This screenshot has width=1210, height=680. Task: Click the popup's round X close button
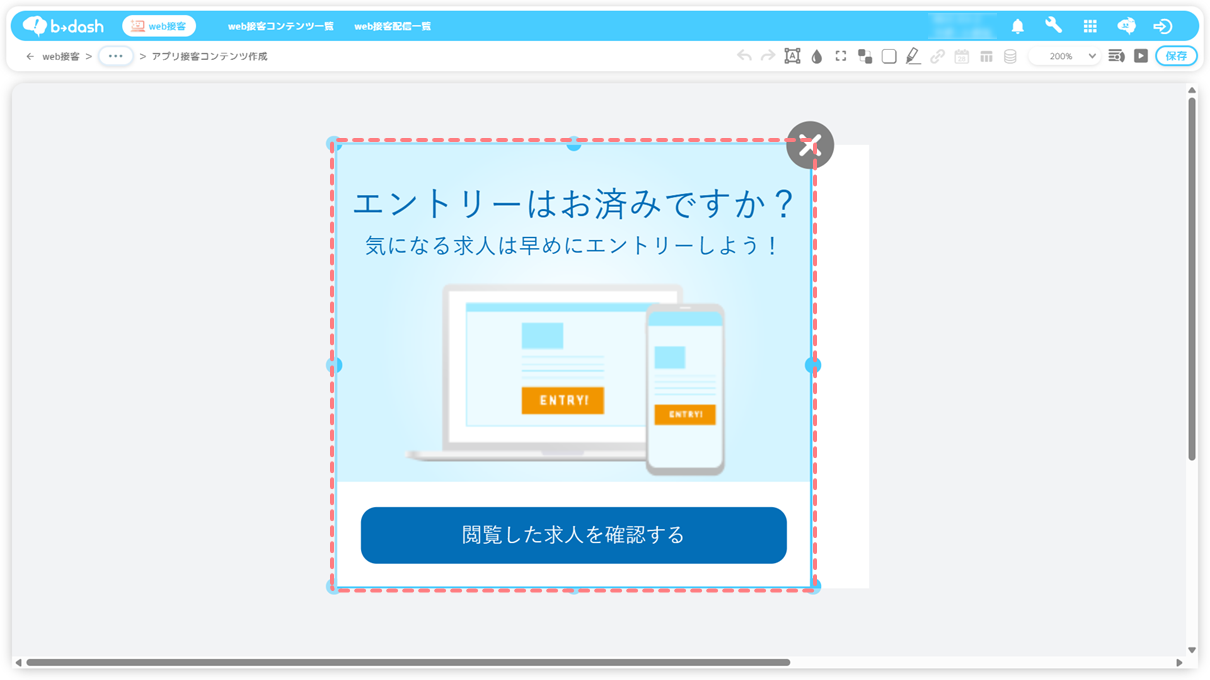pos(810,146)
